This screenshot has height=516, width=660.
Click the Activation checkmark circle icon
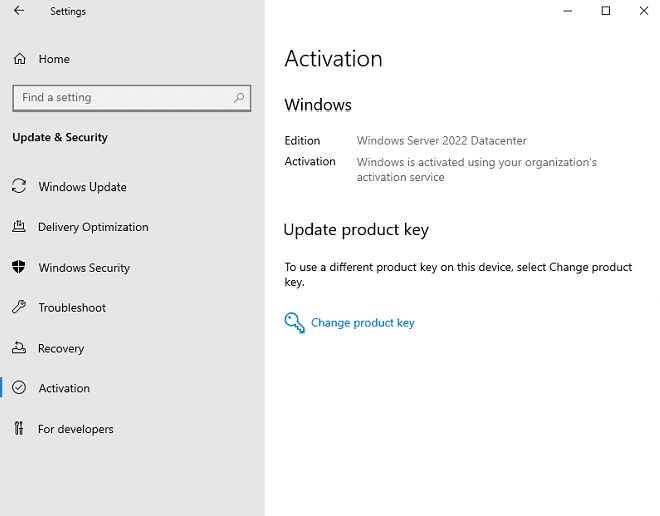click(18, 388)
